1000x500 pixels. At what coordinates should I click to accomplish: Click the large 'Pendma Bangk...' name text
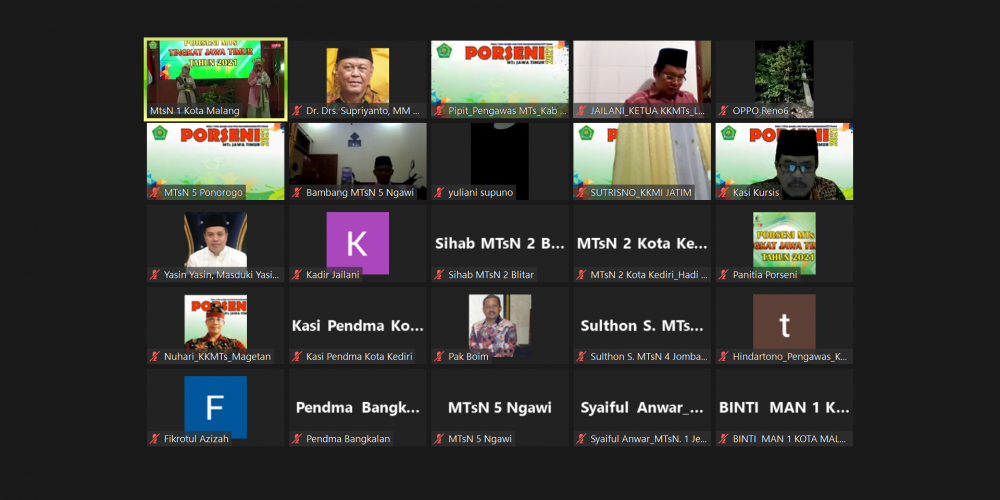click(358, 408)
